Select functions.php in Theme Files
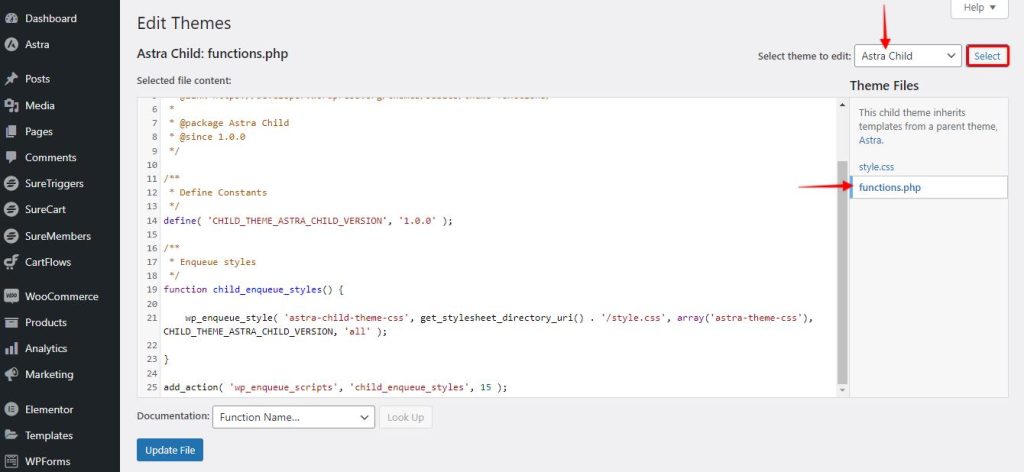 pyautogui.click(x=889, y=187)
